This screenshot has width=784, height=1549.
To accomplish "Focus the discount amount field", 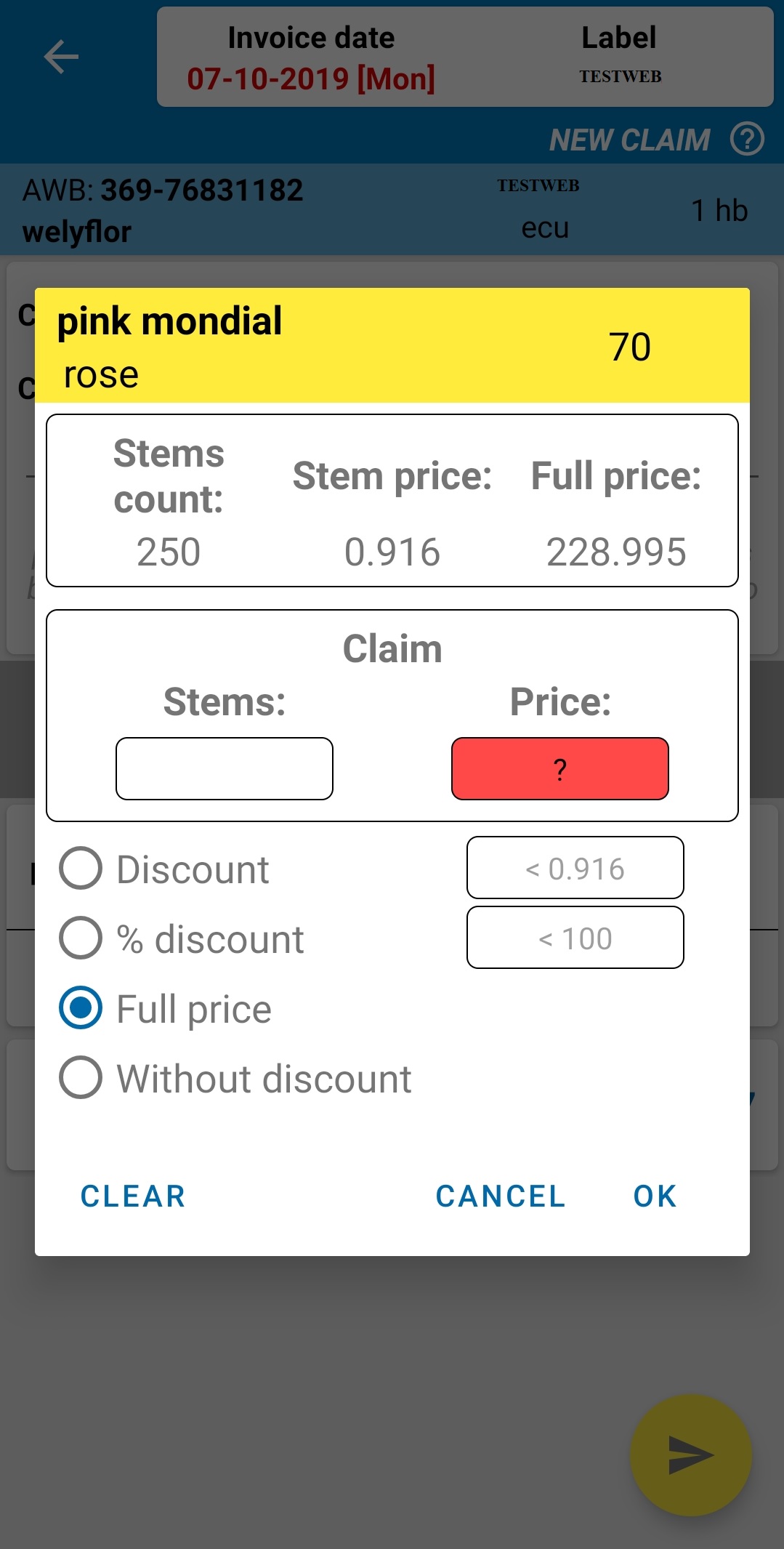I will pyautogui.click(x=575, y=869).
